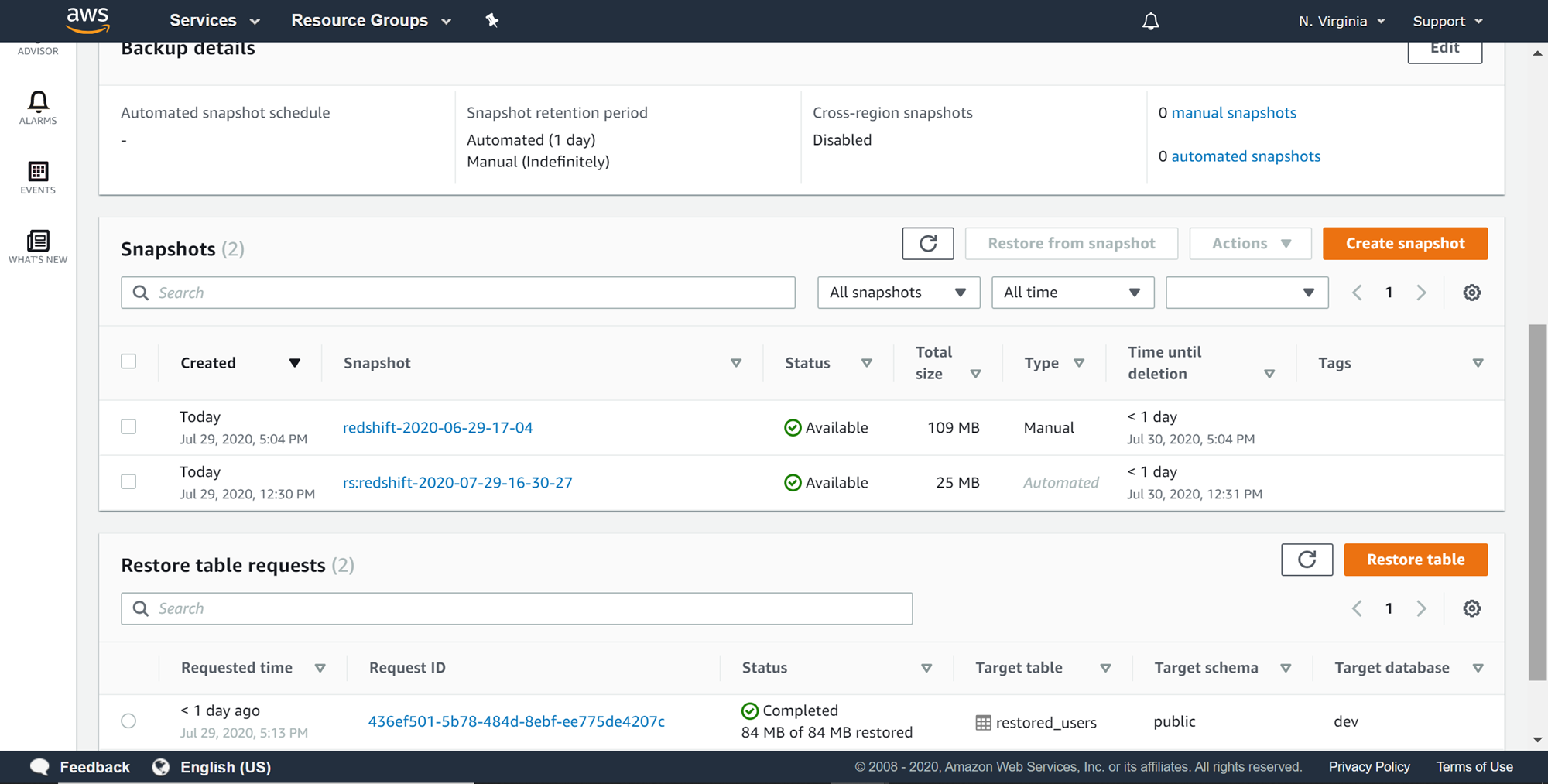Open the Alarms sidebar icon
Screen dimensions: 1548x784
pos(38,108)
